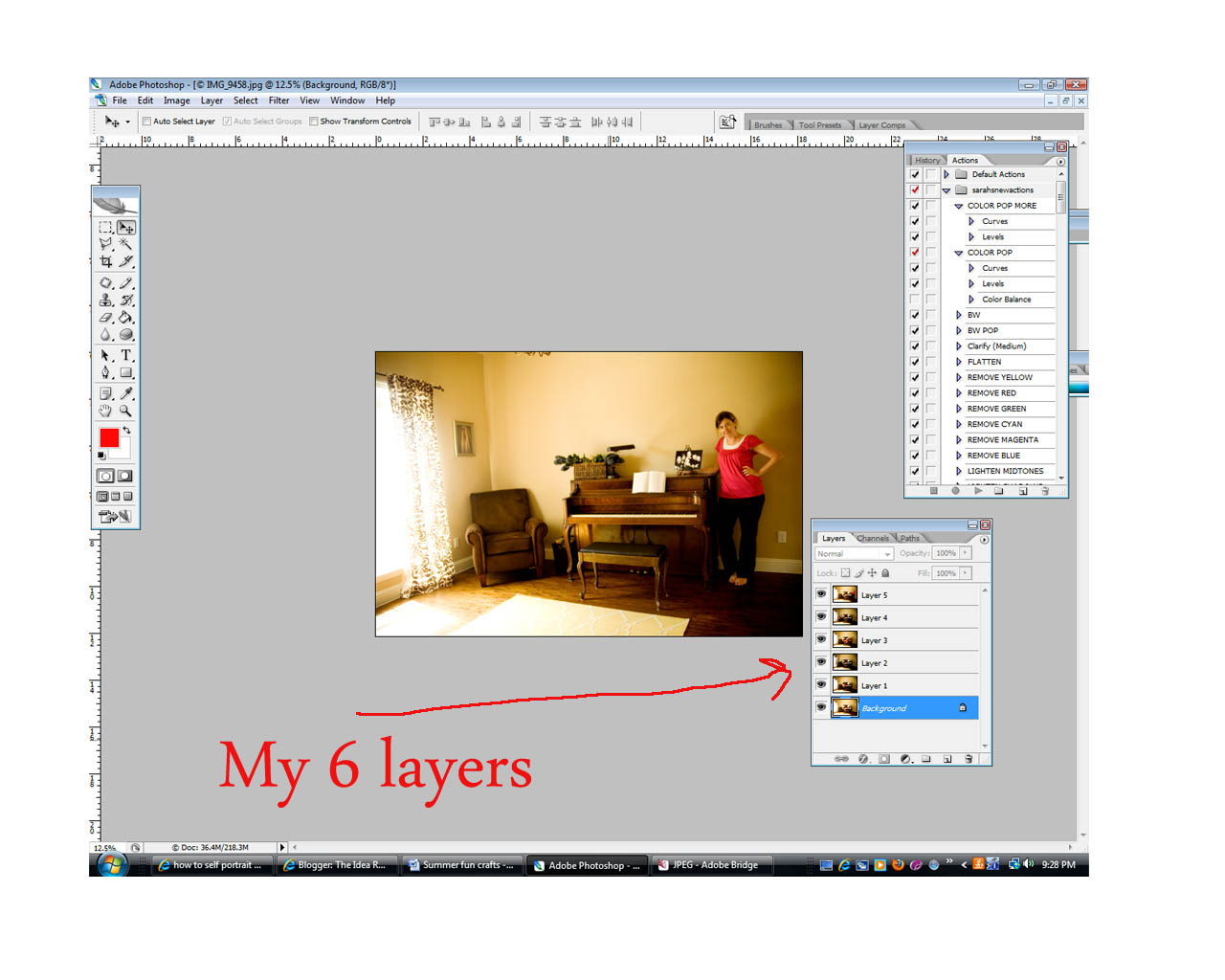Expand the REMOVE YELLOW action
This screenshot has height=980, width=1225.
coord(959,377)
